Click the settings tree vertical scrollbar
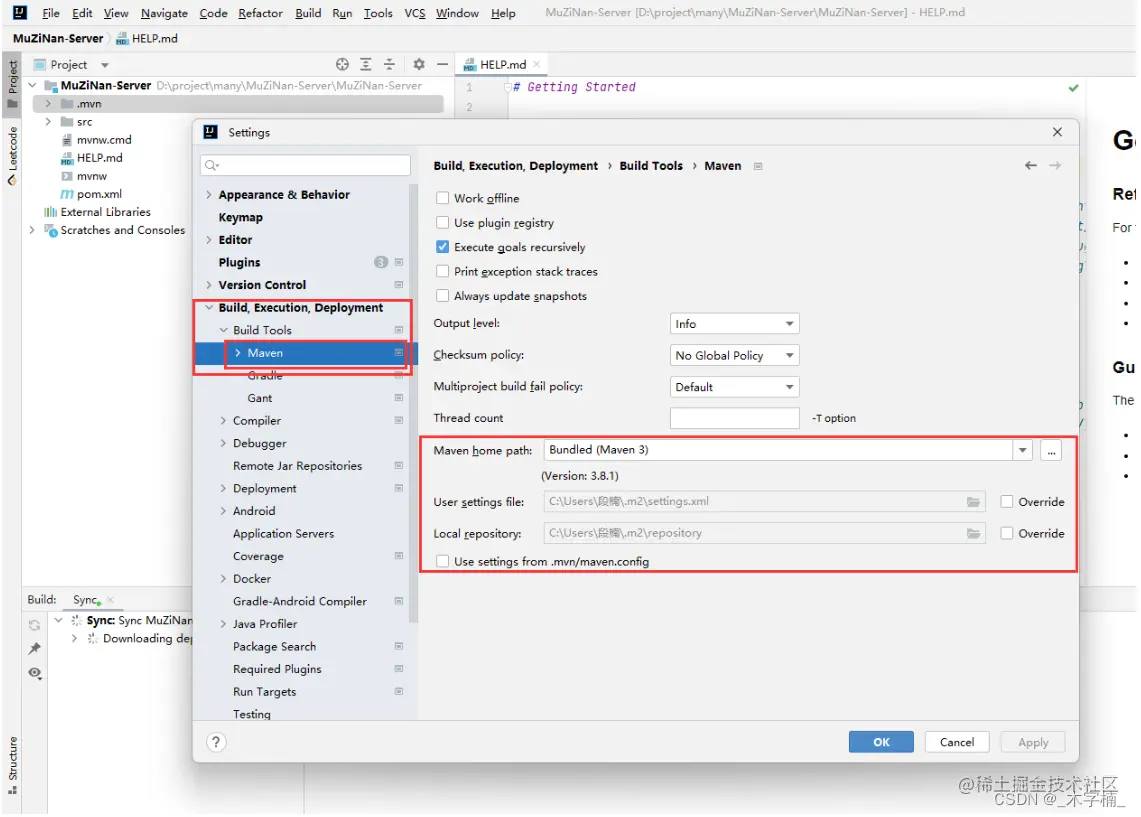 pos(413,404)
